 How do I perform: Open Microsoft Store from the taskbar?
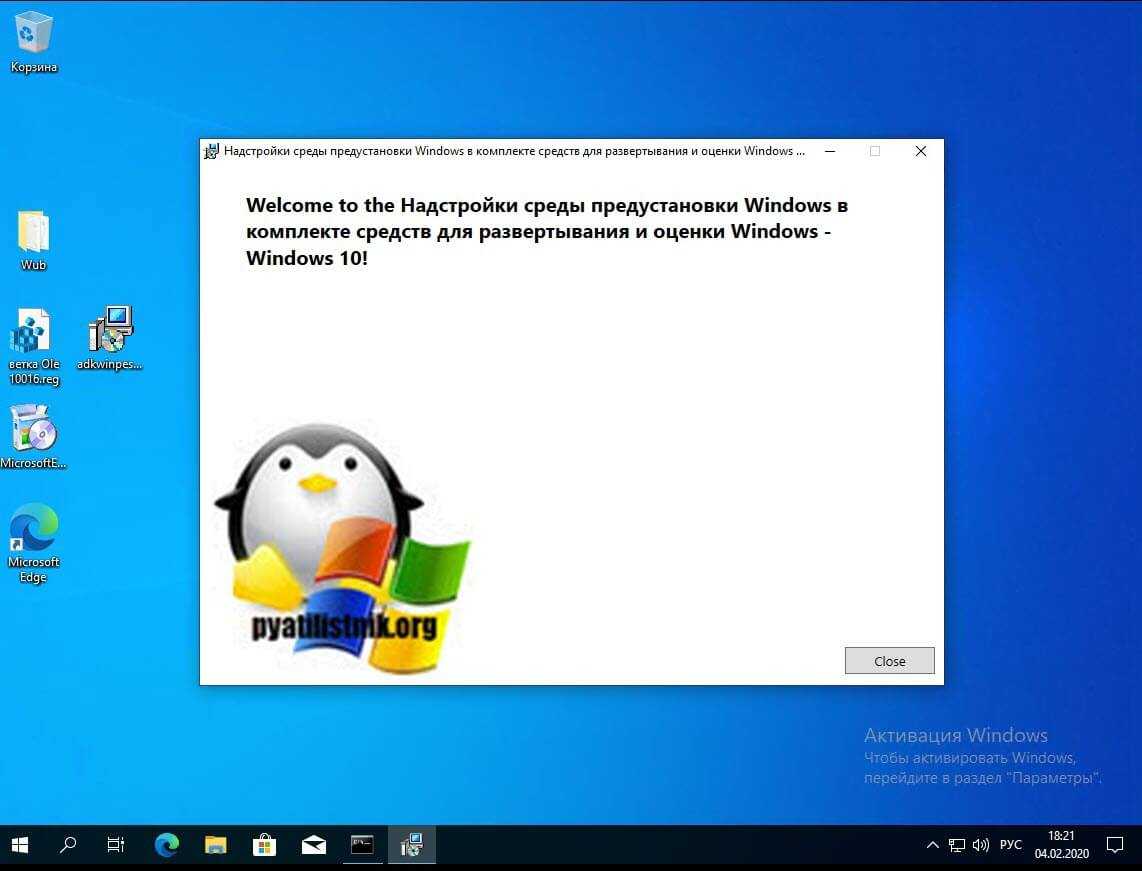[264, 846]
